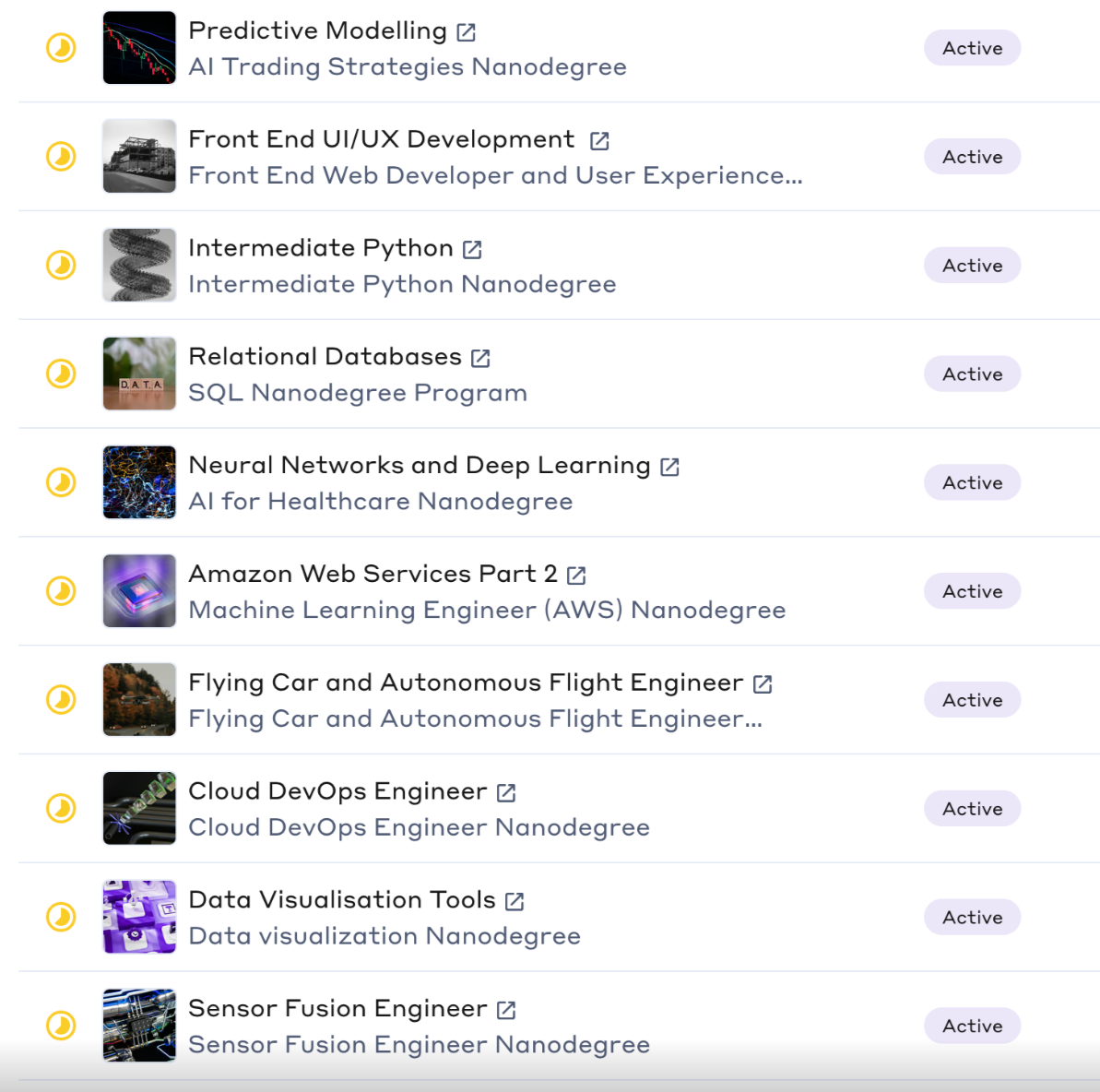Click yellow progress icon for Relational Databases row
Viewport: 1100px width, 1092px height.
pyautogui.click(x=61, y=374)
